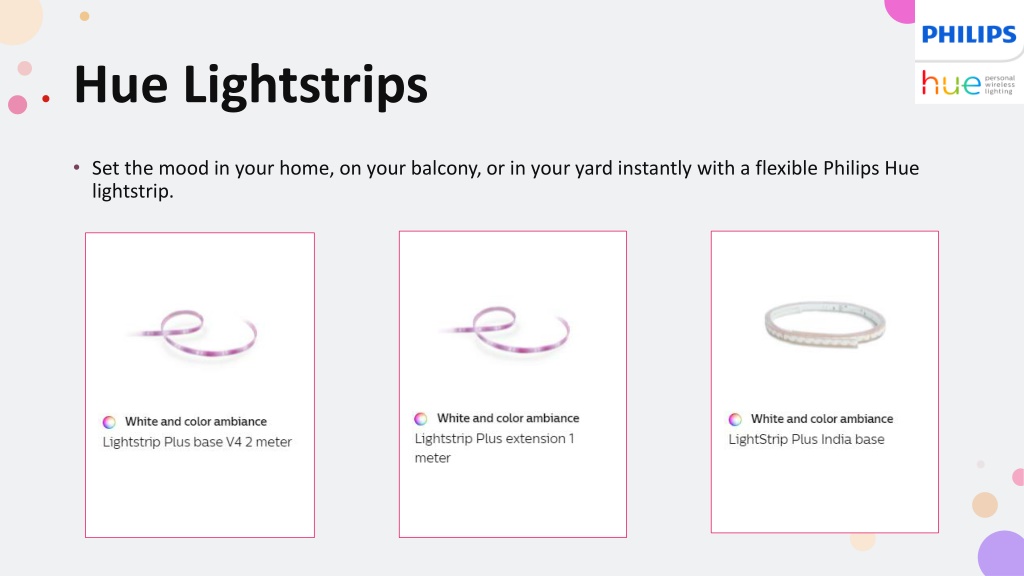Click 'White and color ambiance' label on third card
This screenshot has height=576, width=1024.
[x=822, y=419]
